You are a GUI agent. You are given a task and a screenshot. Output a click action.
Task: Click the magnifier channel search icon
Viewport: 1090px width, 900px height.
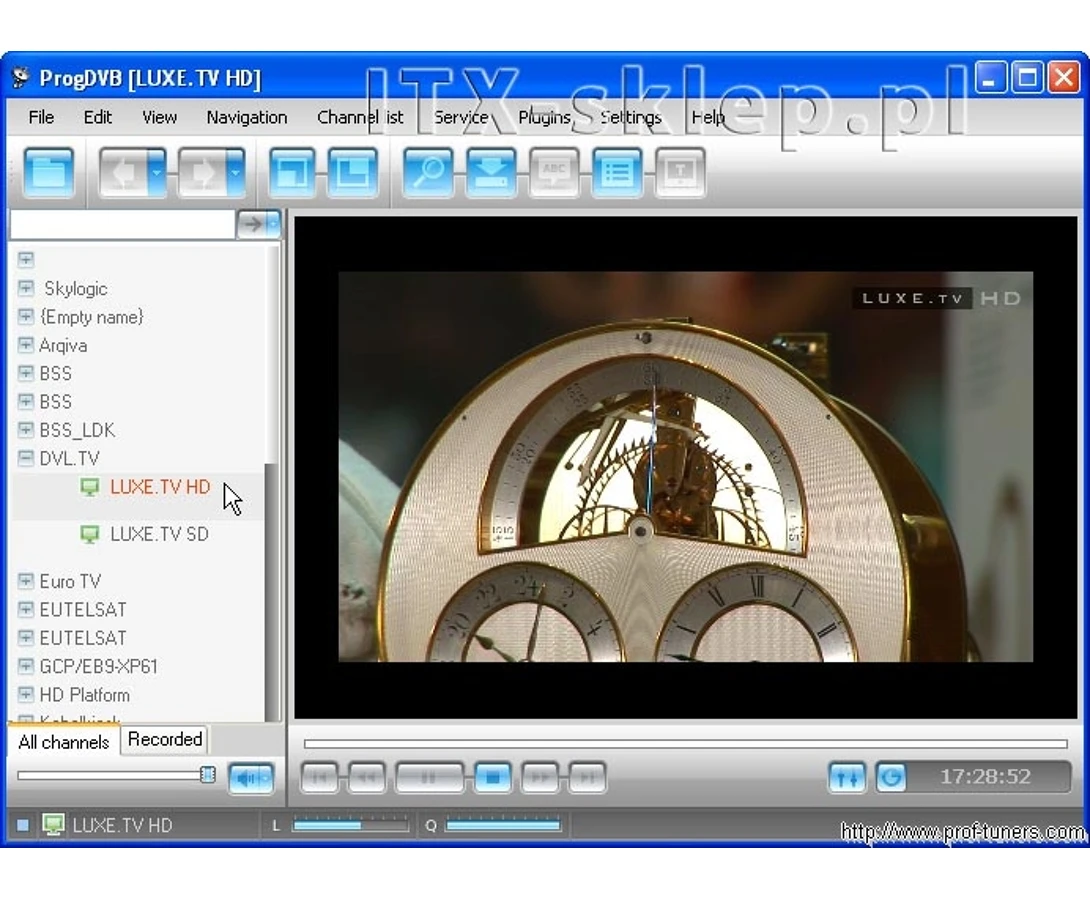pyautogui.click(x=428, y=172)
